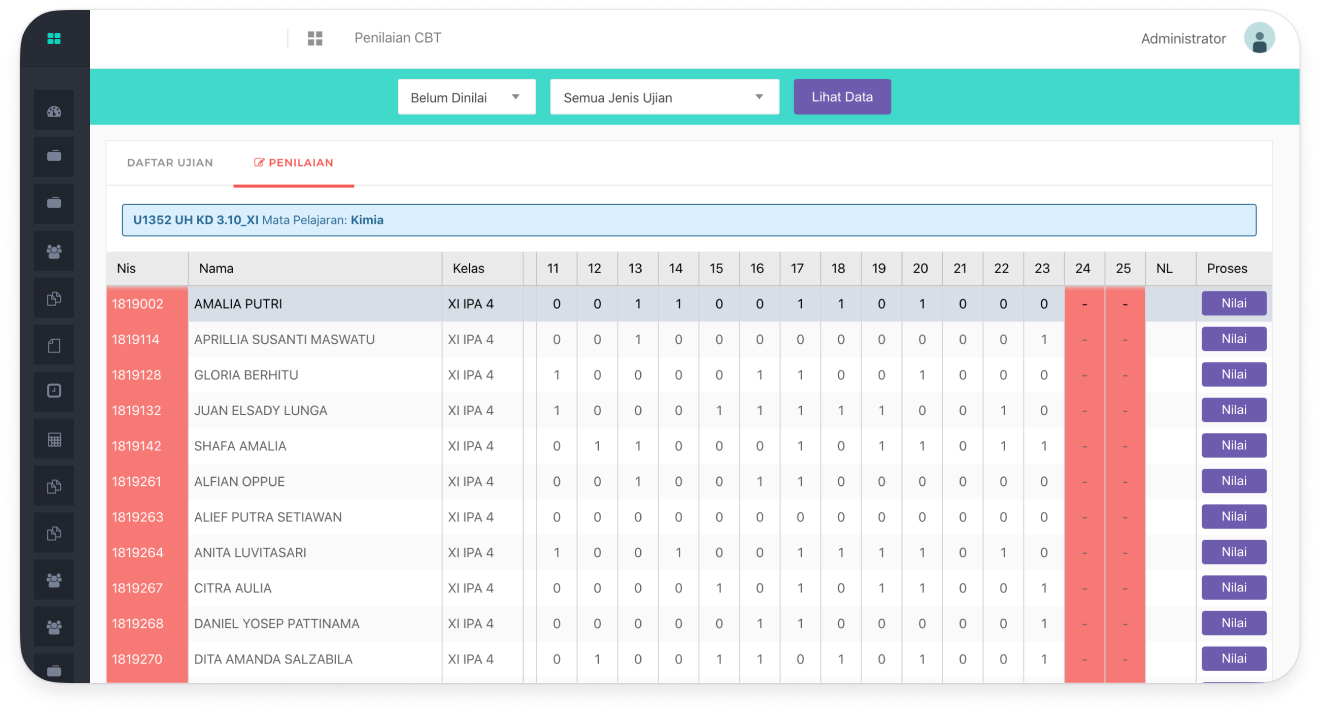Screen dimensions: 1320x713
Task: Select the bottom users icon in the sidebar
Action: coord(54,626)
